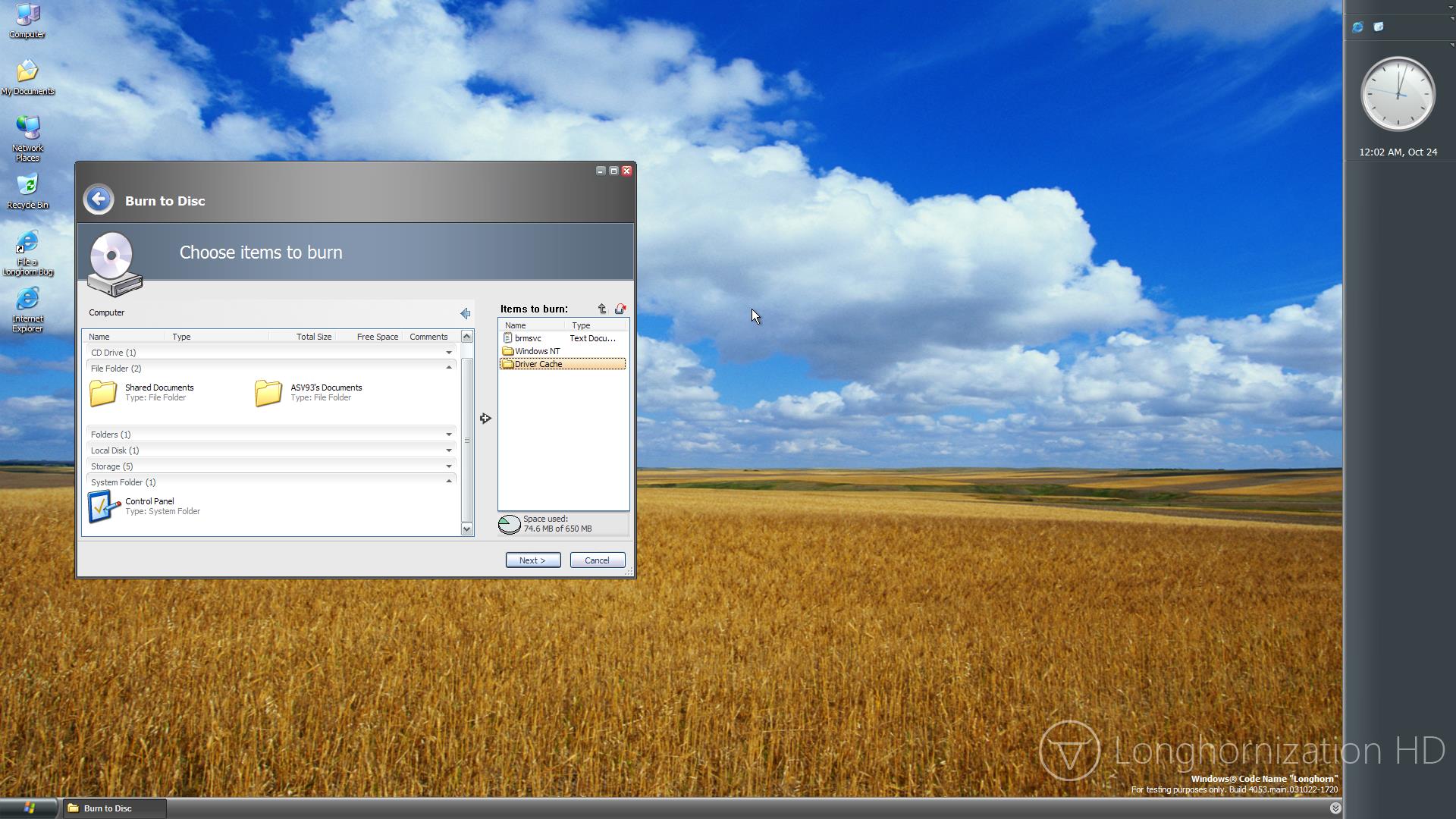
Task: Sort by Total Size column header
Action: [313, 337]
